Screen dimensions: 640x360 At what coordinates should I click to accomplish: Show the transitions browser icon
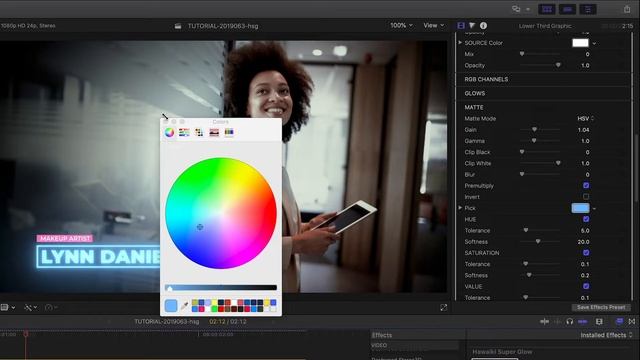click(x=632, y=322)
